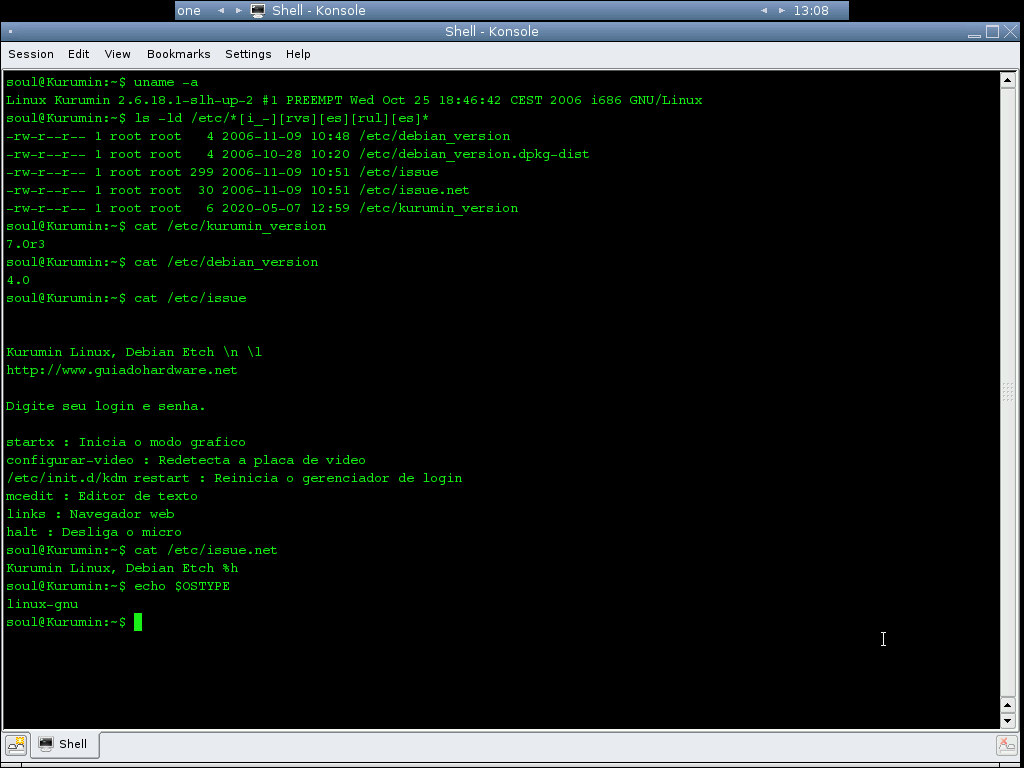Click the 13:08 clock in the top panel
Screen dimensions: 1024x768
coord(811,10)
